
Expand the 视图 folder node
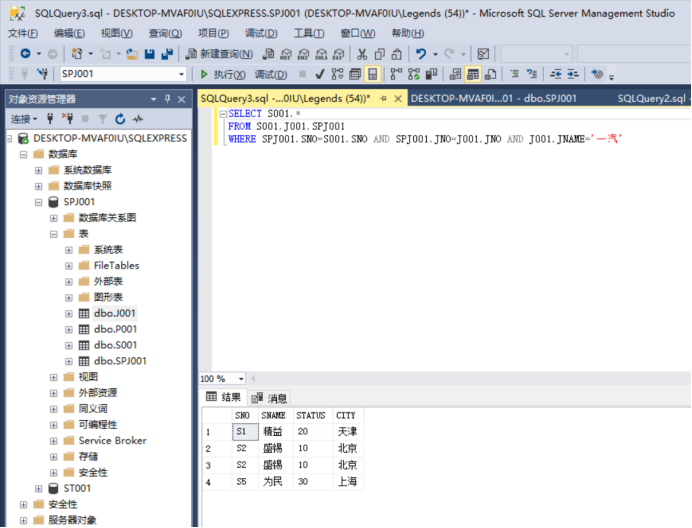(x=53, y=377)
